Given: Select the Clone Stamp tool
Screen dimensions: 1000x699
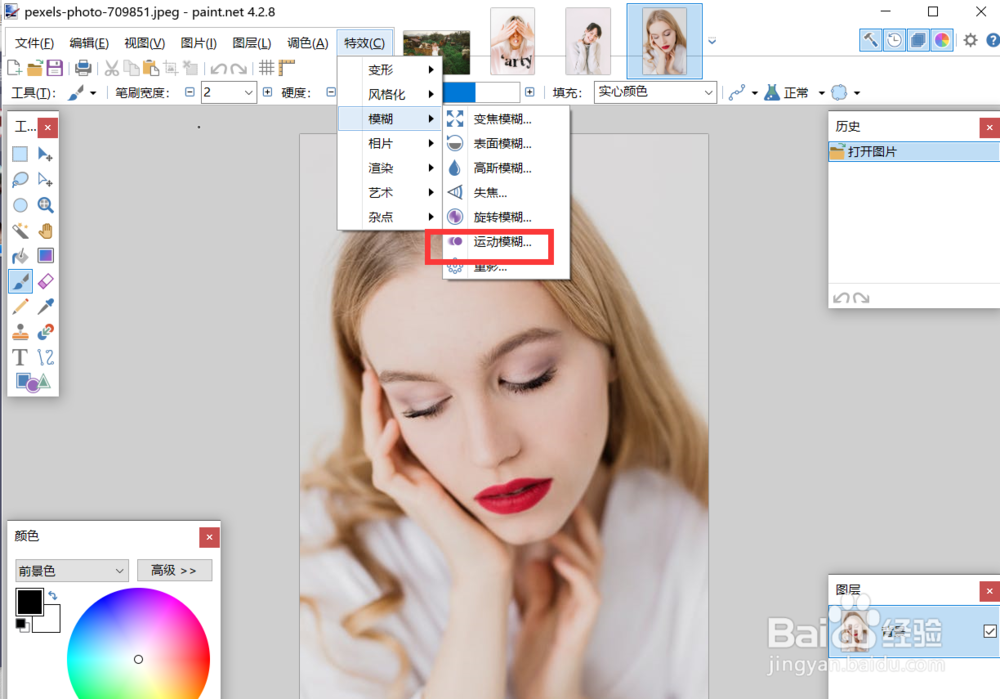Looking at the screenshot, I should [21, 331].
